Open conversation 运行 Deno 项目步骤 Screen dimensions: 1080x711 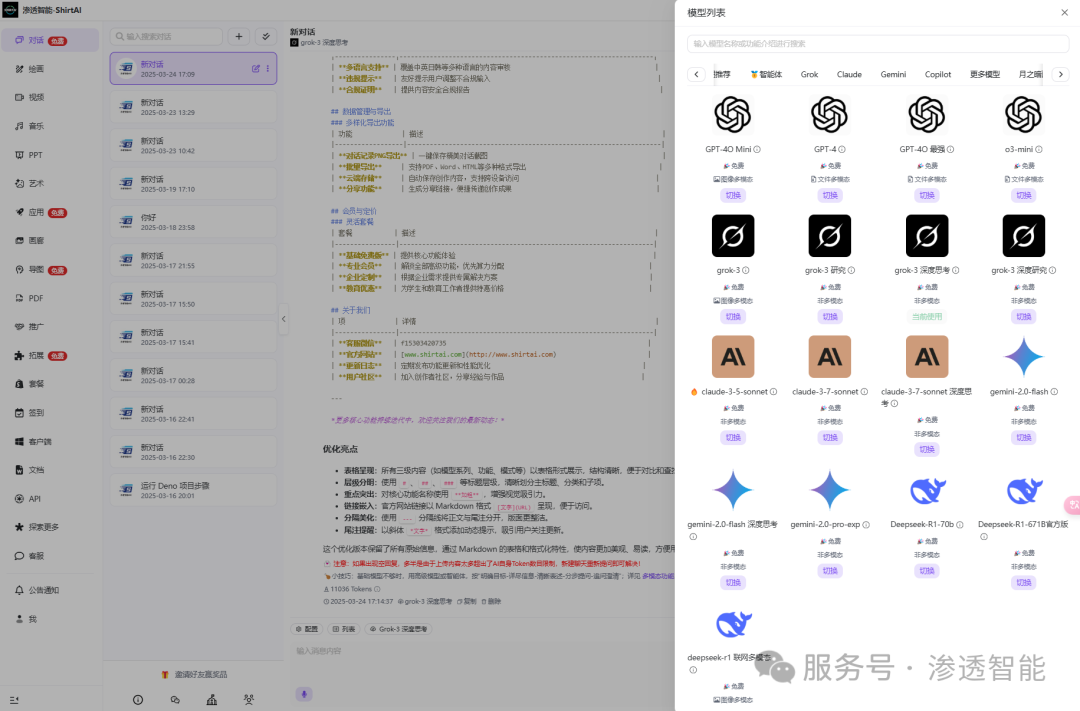(x=194, y=490)
